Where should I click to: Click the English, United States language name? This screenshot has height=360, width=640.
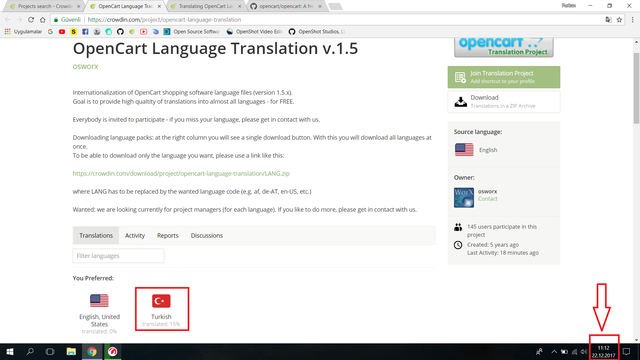point(99,320)
